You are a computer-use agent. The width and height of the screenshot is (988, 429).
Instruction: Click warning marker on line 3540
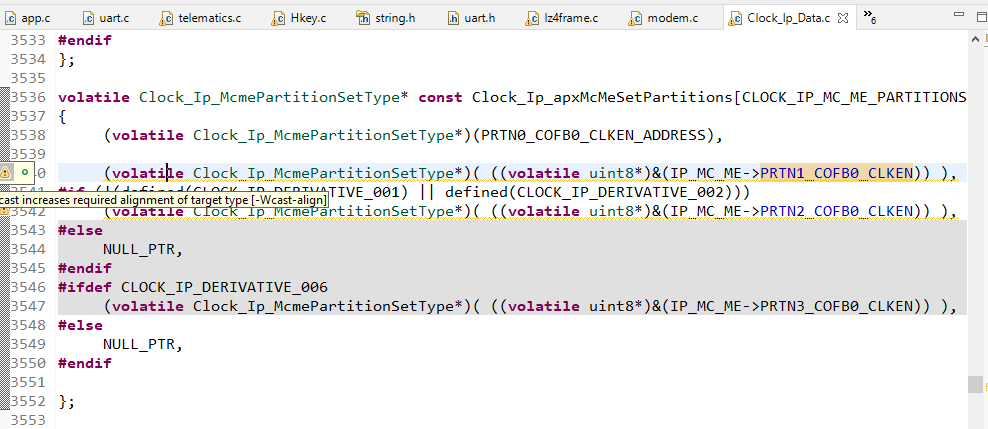tap(6, 172)
